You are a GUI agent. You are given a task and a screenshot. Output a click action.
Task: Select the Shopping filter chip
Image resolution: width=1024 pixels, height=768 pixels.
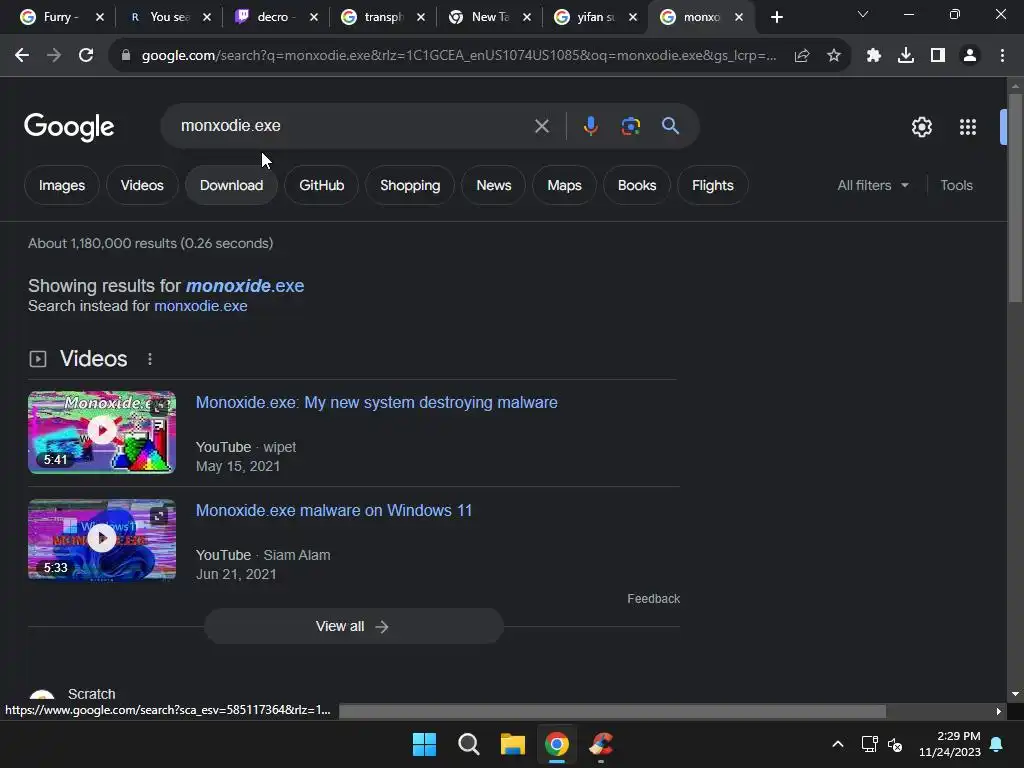coord(410,185)
